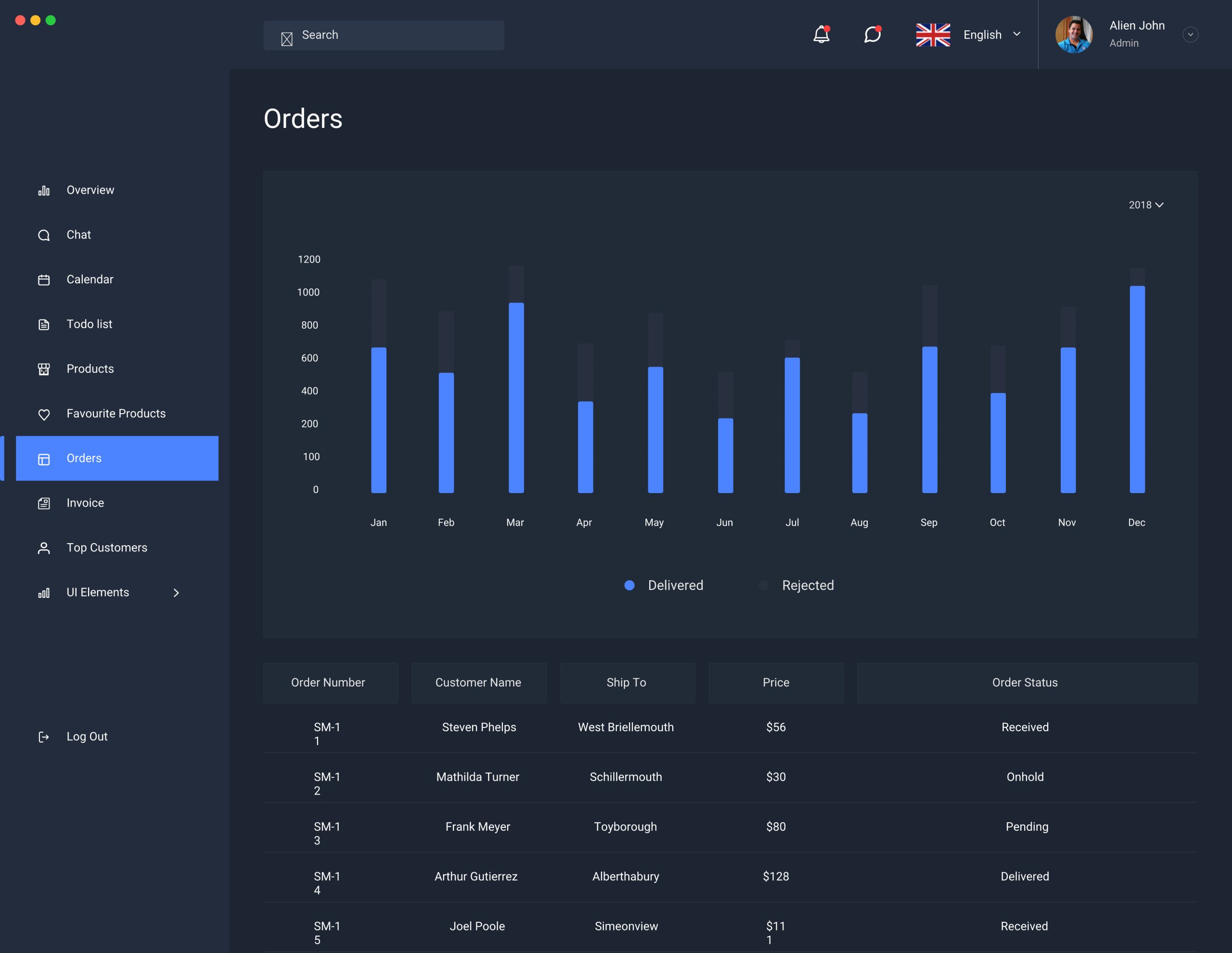Click the December delivered bar

[1137, 390]
